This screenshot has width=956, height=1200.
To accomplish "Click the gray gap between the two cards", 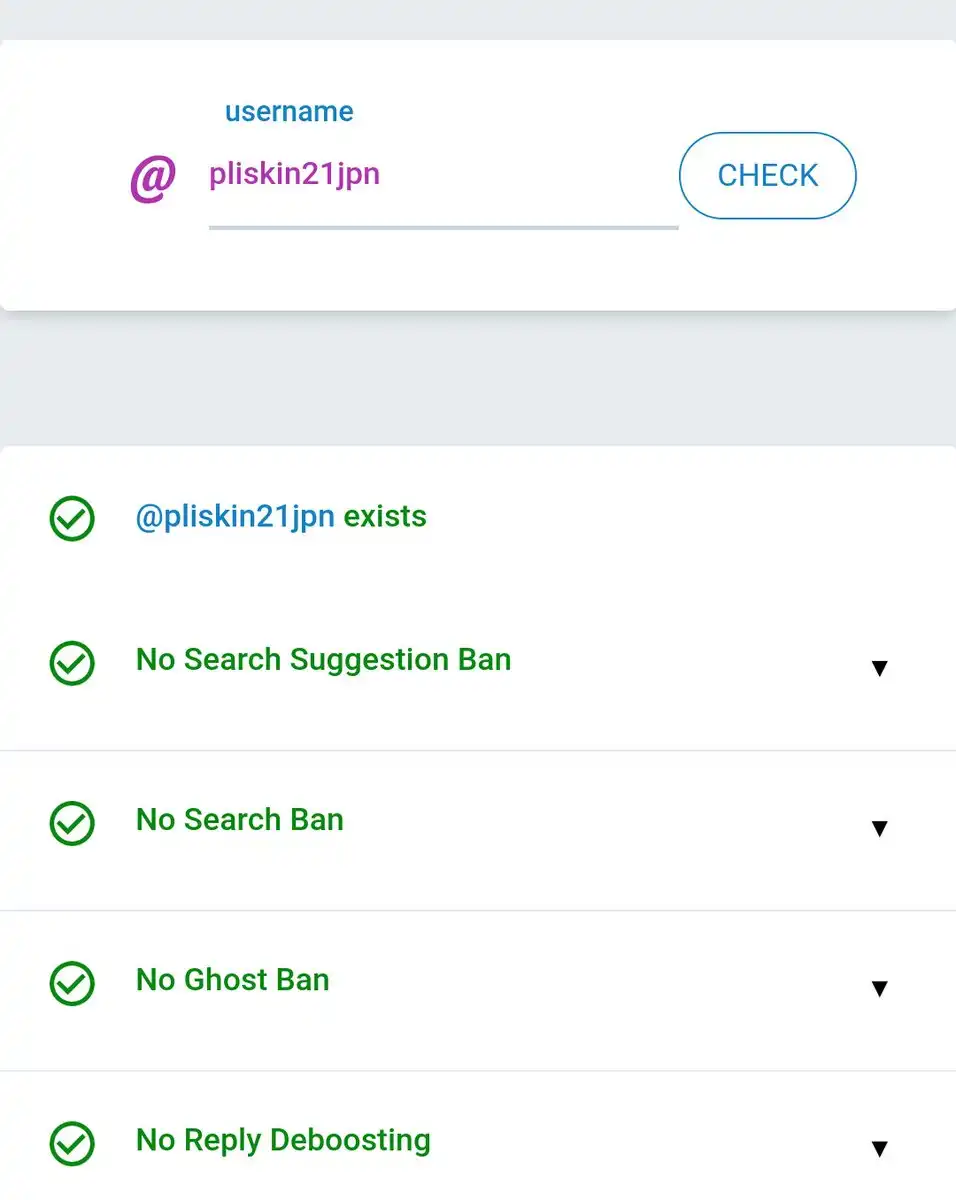I will 478,378.
